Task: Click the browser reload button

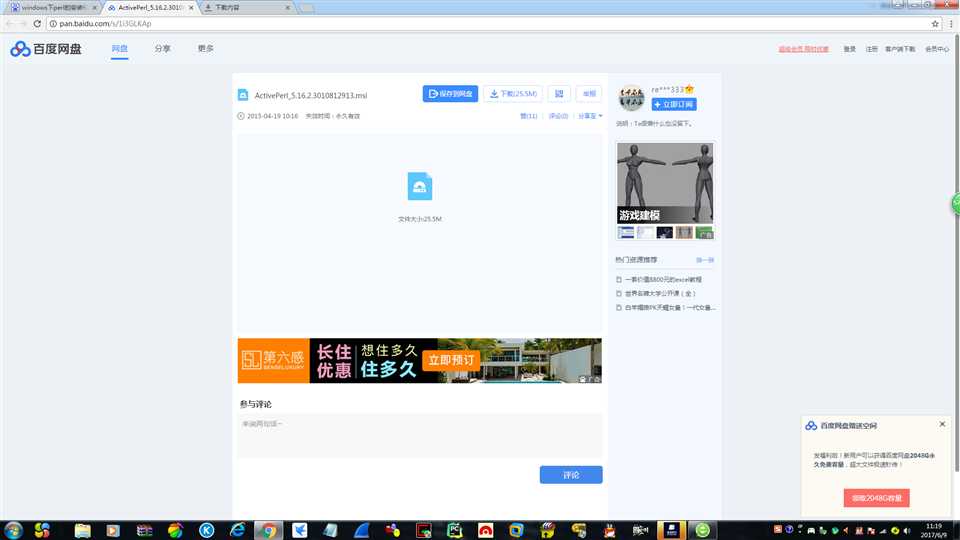Action: pos(37,23)
